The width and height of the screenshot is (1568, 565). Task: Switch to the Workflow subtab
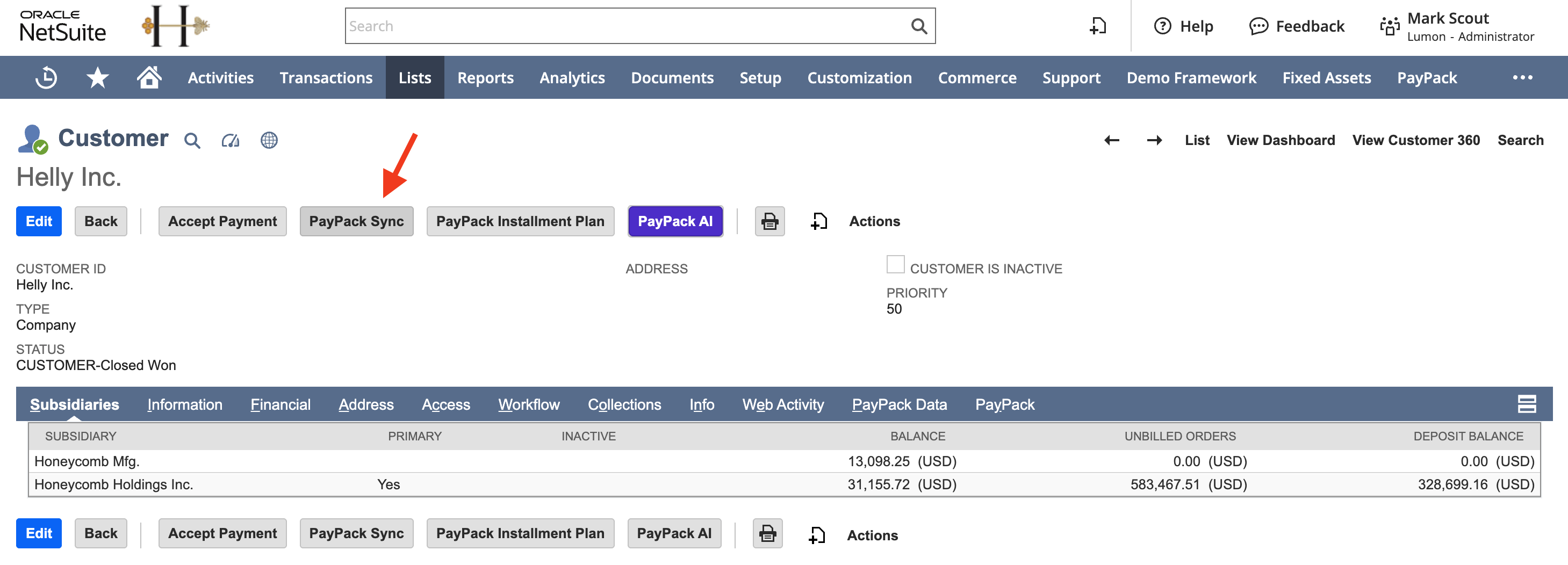(x=528, y=404)
